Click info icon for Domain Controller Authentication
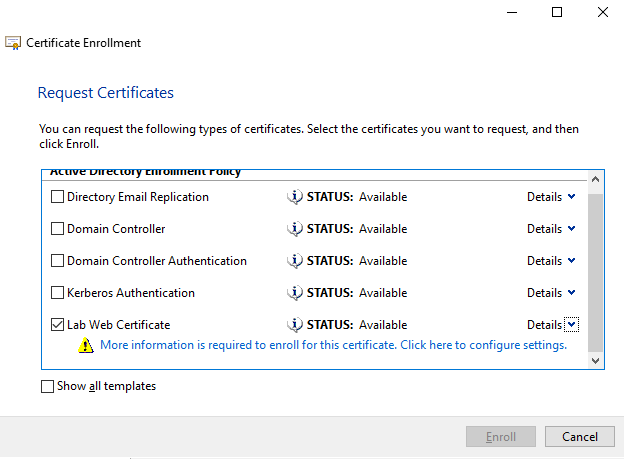The height and width of the screenshot is (459, 624). (x=295, y=261)
